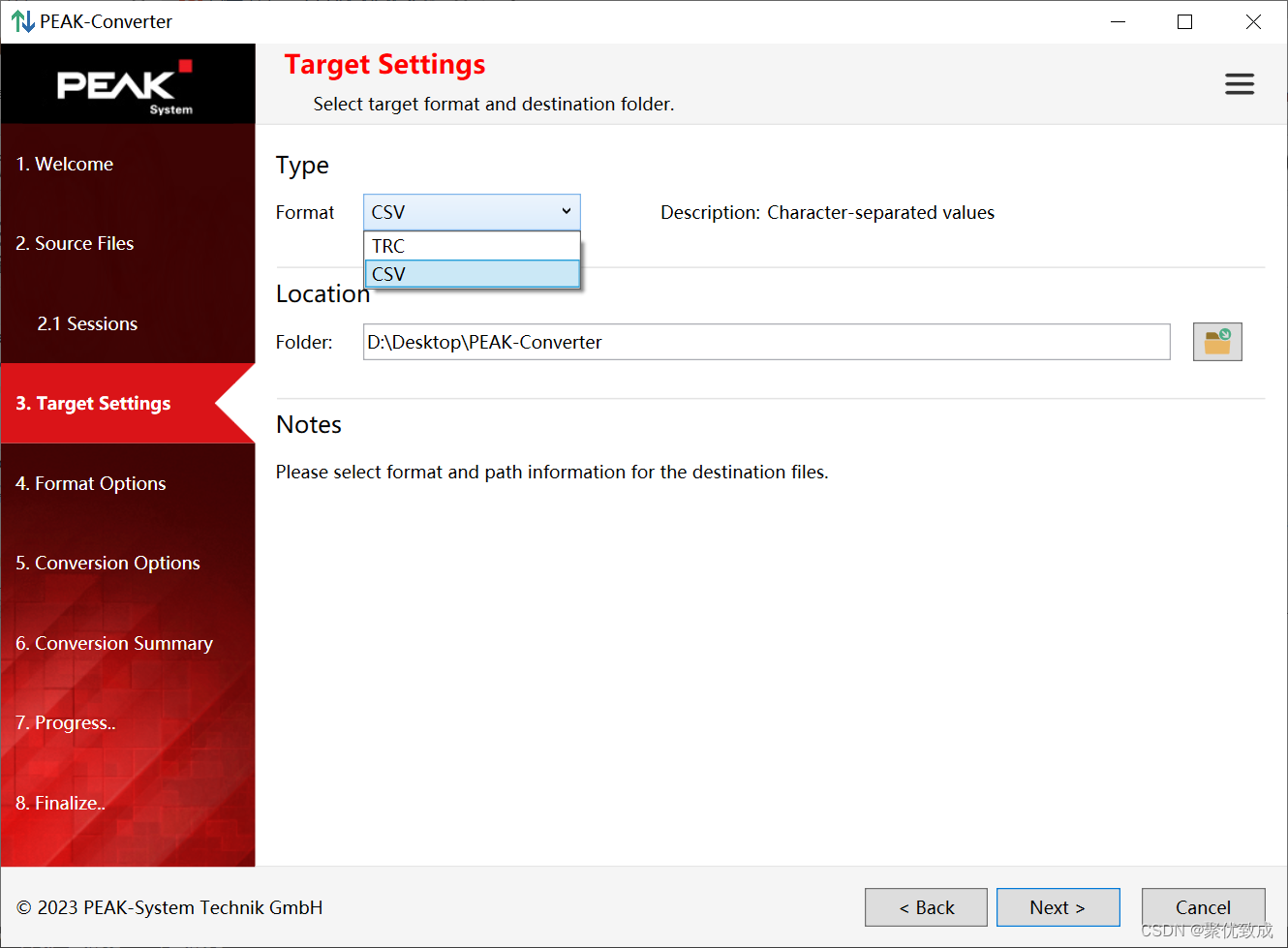The width and height of the screenshot is (1288, 948).
Task: Click the Type section heading
Action: tap(302, 166)
